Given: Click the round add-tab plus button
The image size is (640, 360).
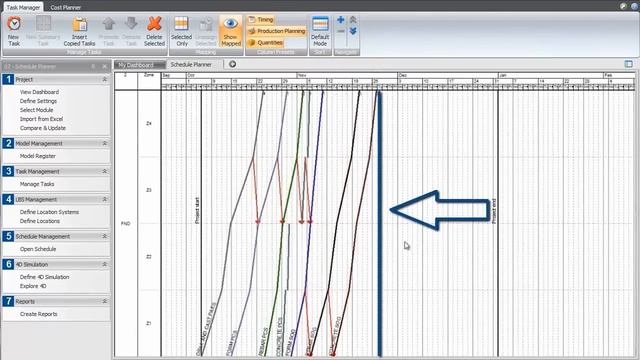Looking at the screenshot, I should coord(232,64).
